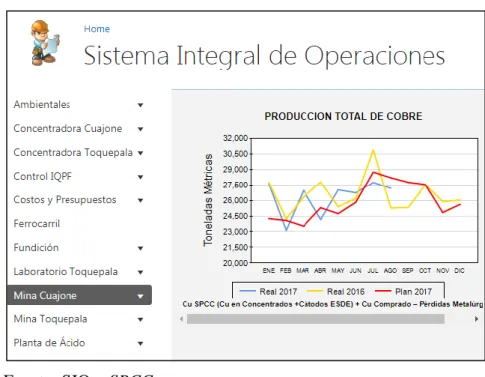Viewport: 485px width, 377px height.
Task: Expand the Concentradora Cuajone dropdown arrow
Action: pos(140,129)
